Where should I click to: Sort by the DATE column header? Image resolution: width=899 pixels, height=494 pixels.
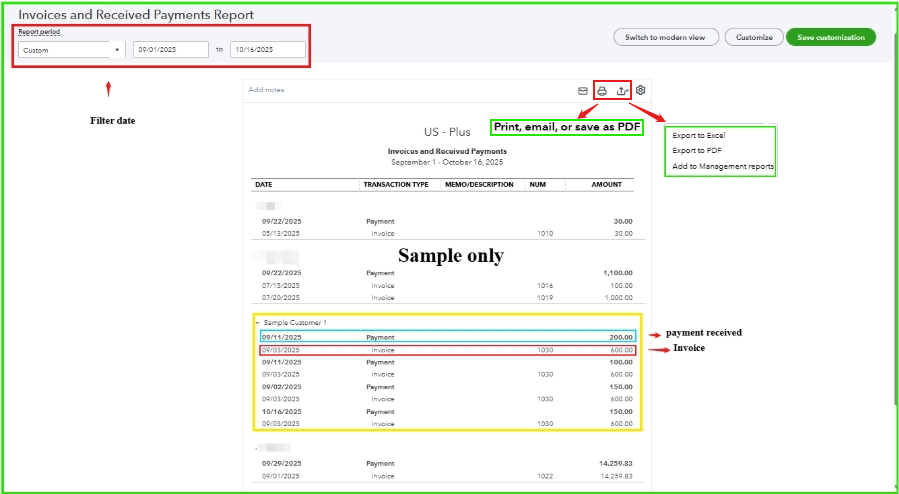264,185
